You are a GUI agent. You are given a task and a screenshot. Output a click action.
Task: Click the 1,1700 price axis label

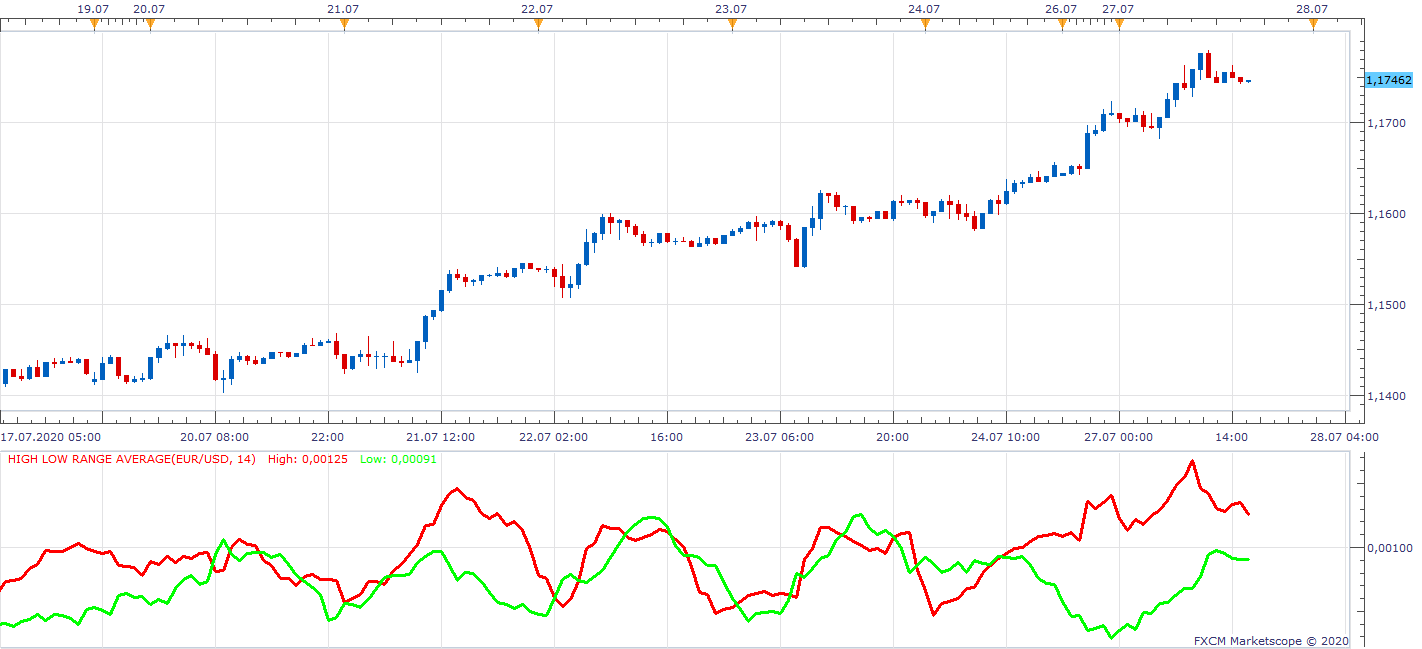coord(1385,123)
